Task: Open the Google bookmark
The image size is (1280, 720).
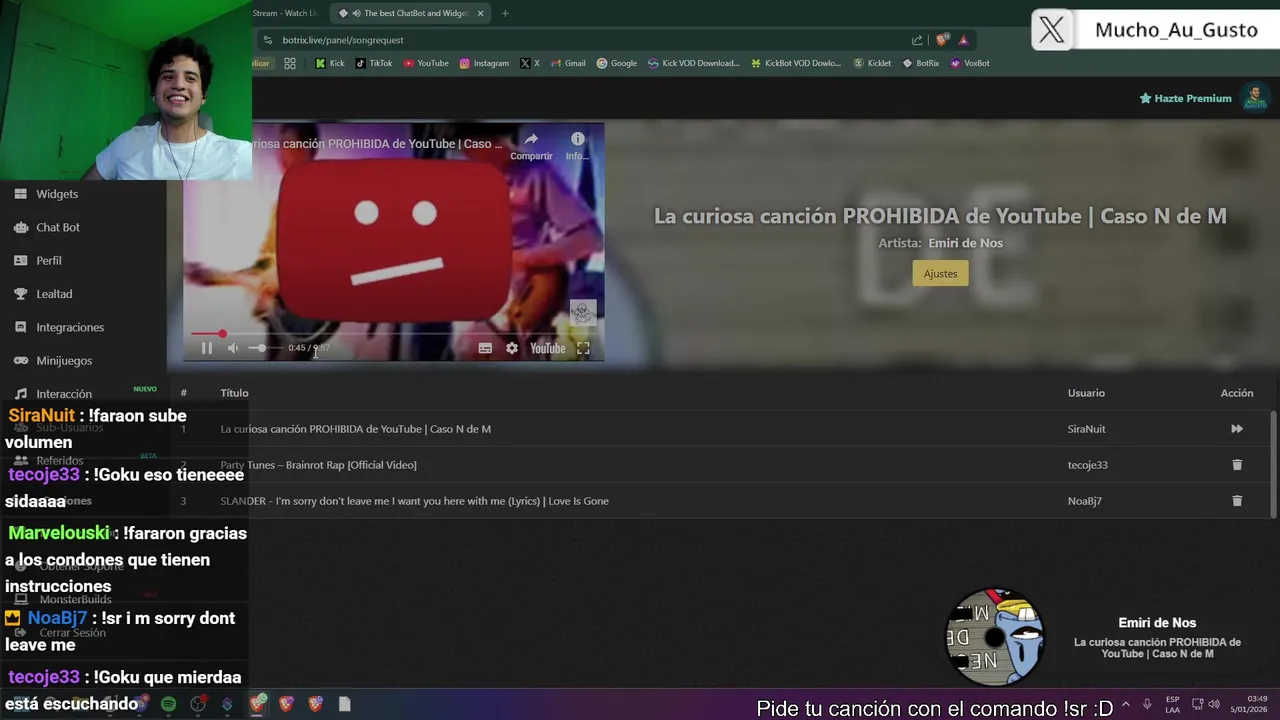Action: click(x=617, y=63)
